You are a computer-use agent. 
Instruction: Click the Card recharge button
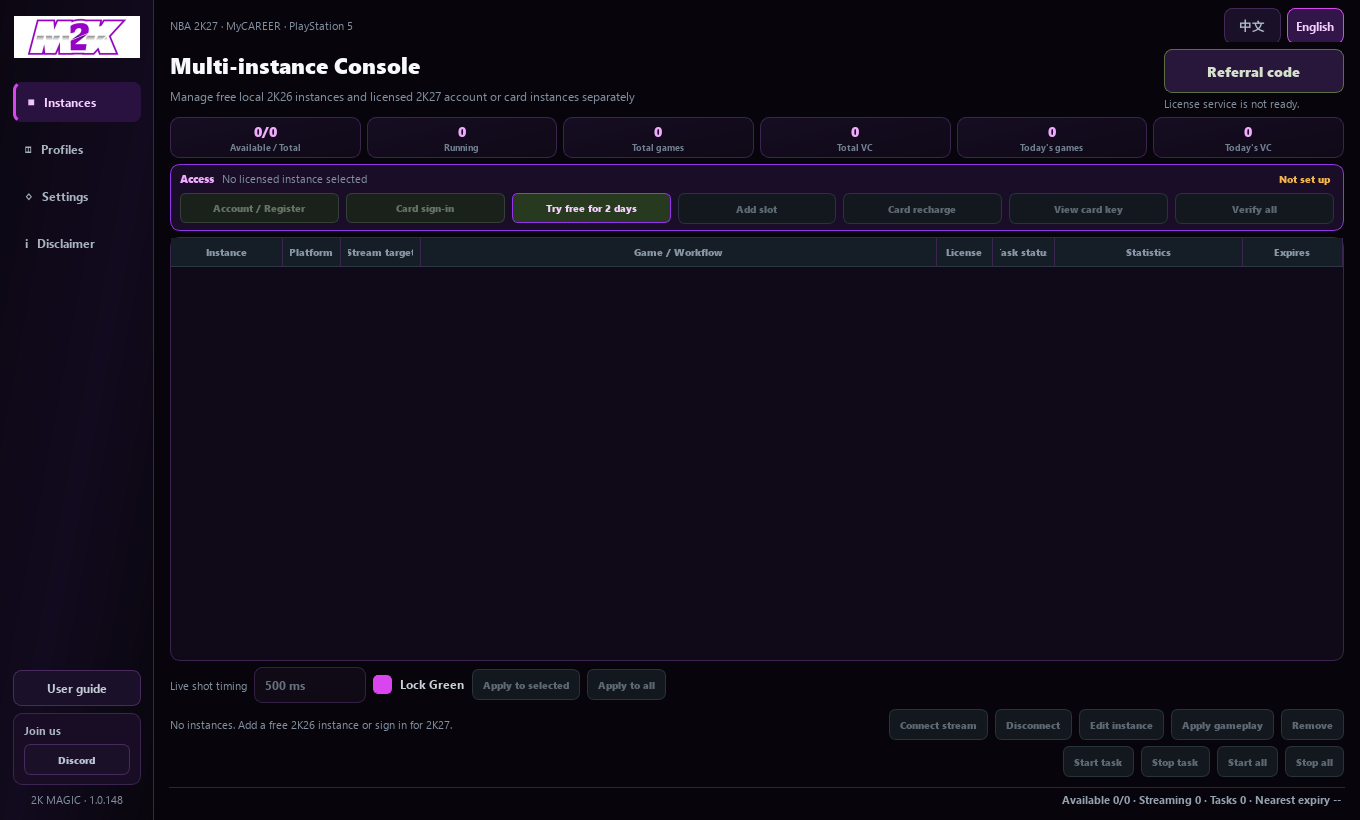(x=922, y=208)
